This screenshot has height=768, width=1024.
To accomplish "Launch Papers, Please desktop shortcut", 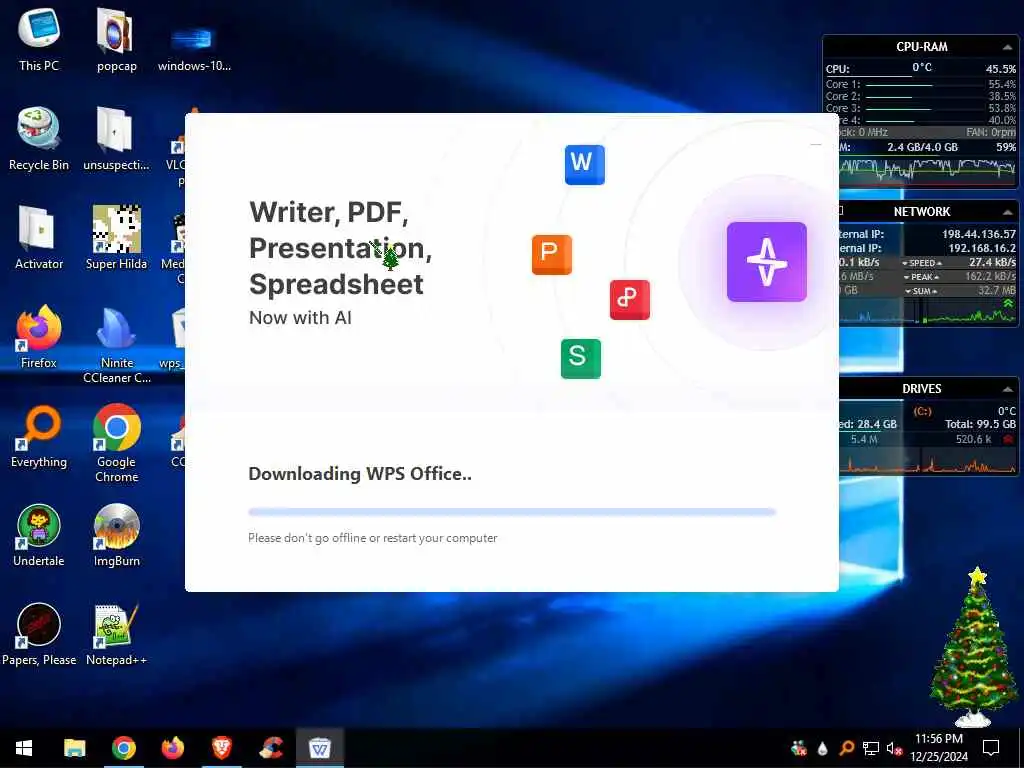I will (x=39, y=635).
